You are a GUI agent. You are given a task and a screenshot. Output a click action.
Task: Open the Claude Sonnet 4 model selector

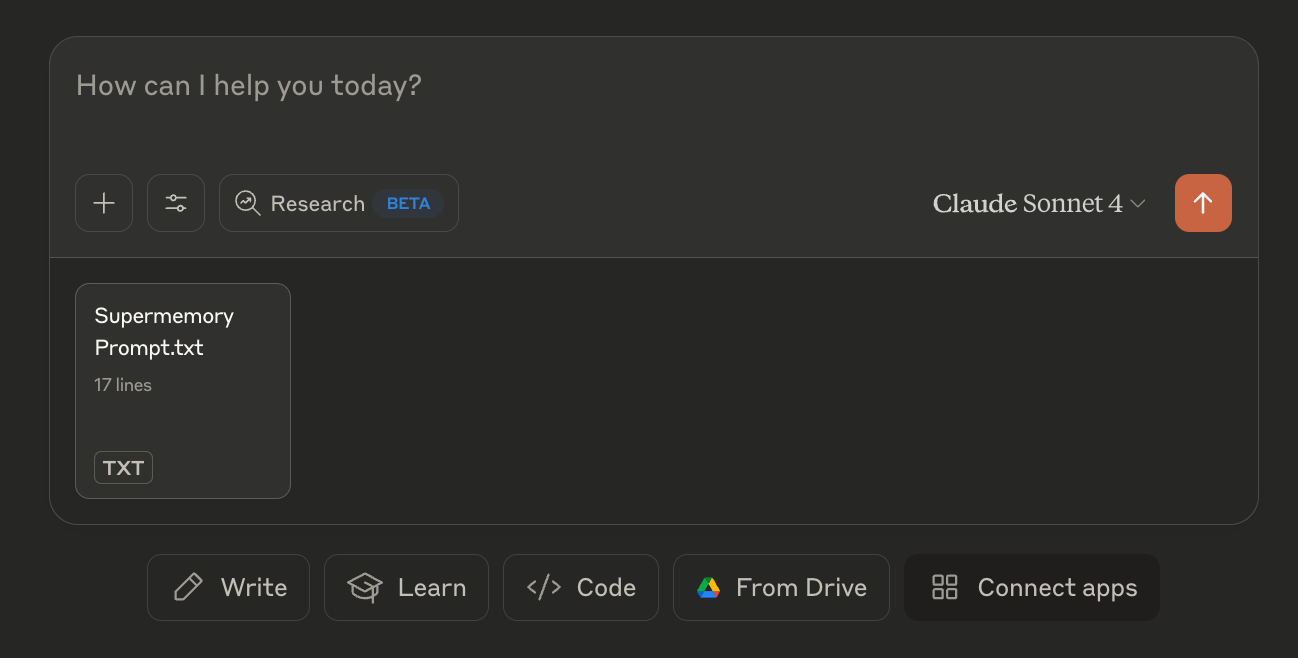coord(1027,203)
